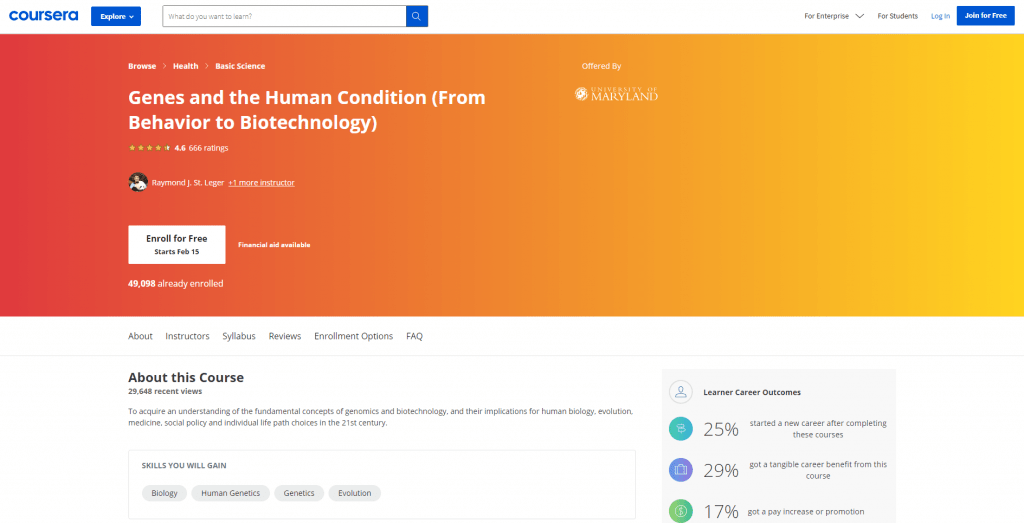
Task: Click the 29% career benefit statistic
Action: tap(721, 470)
